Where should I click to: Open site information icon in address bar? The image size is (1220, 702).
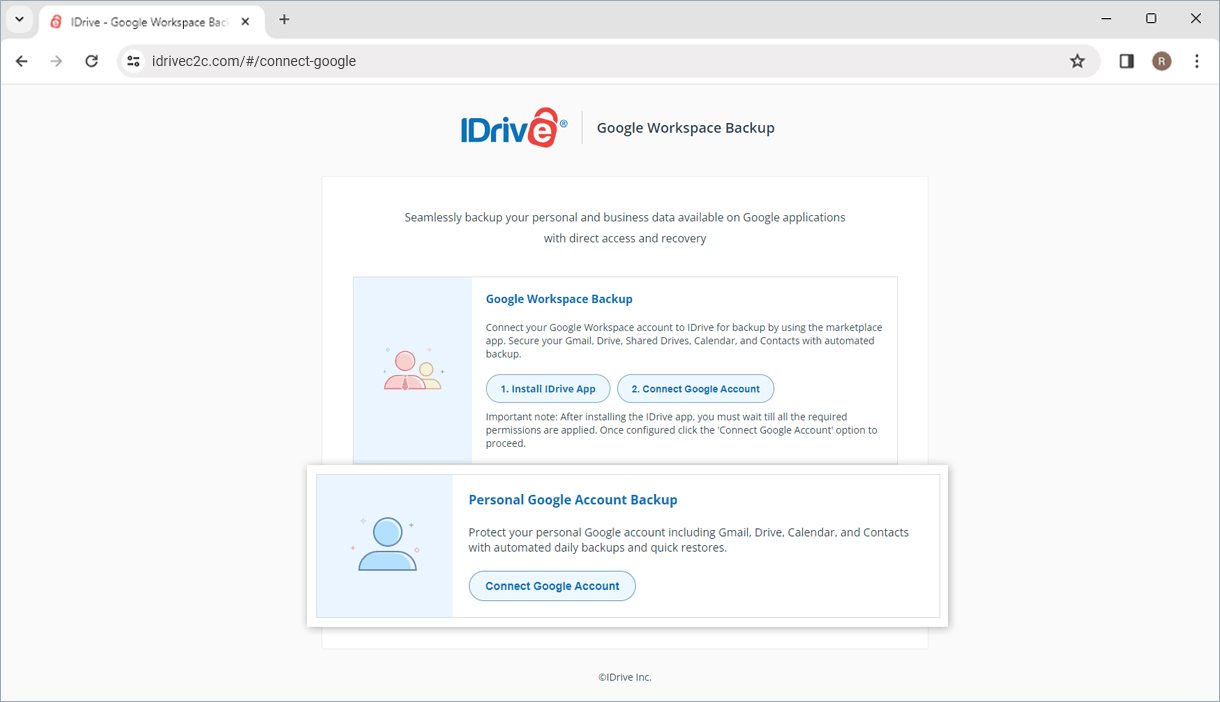coord(133,61)
